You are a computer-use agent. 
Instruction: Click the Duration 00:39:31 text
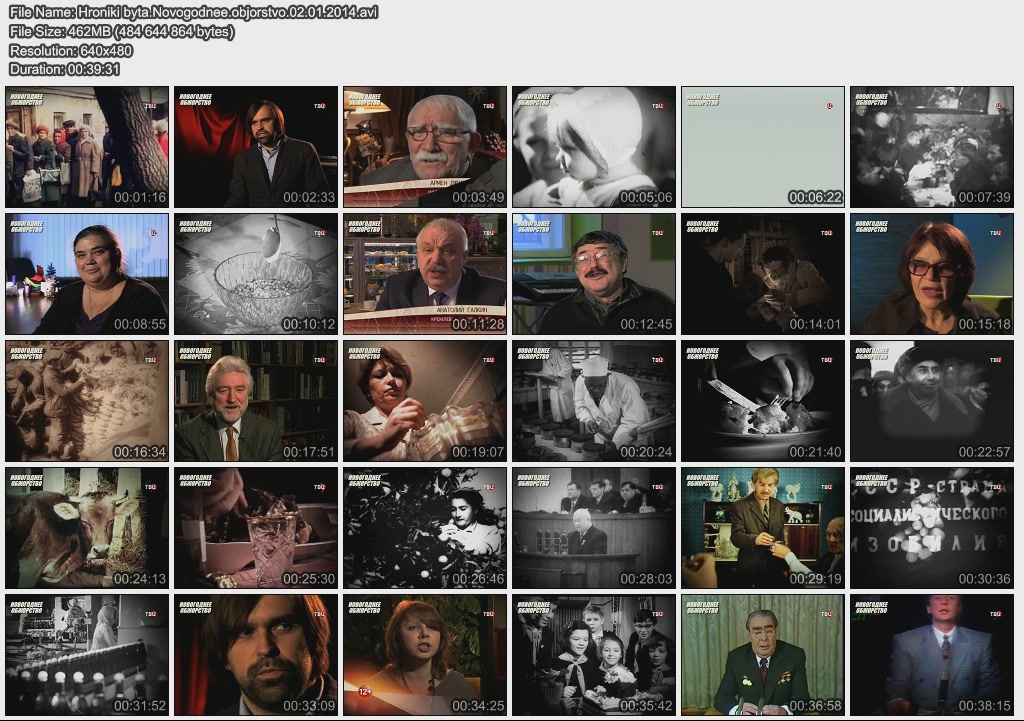coord(65,69)
